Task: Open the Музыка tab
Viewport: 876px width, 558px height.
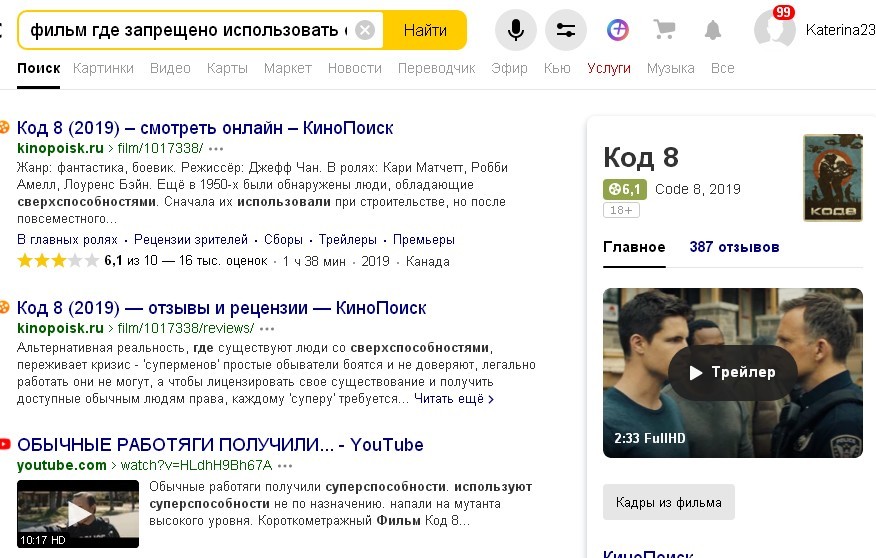Action: (x=670, y=68)
